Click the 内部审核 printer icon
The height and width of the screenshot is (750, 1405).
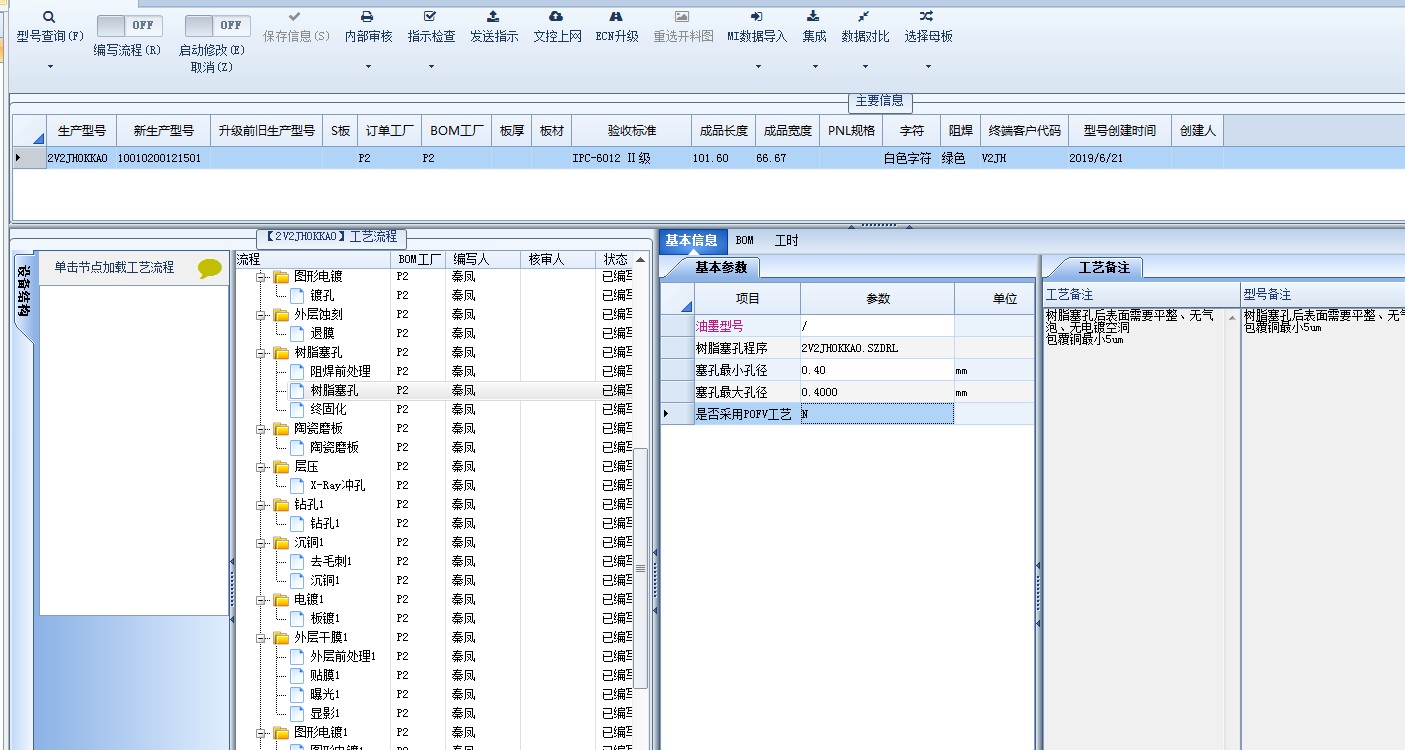pos(367,17)
